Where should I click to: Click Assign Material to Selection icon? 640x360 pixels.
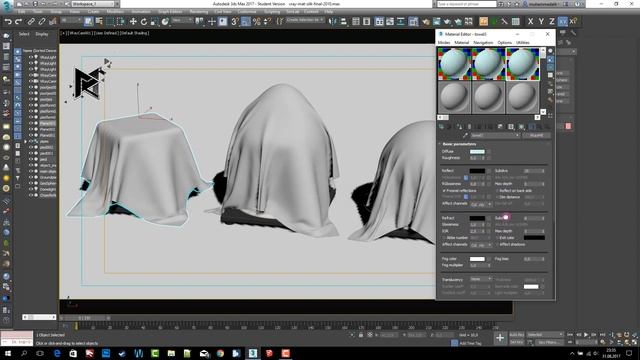459,127
